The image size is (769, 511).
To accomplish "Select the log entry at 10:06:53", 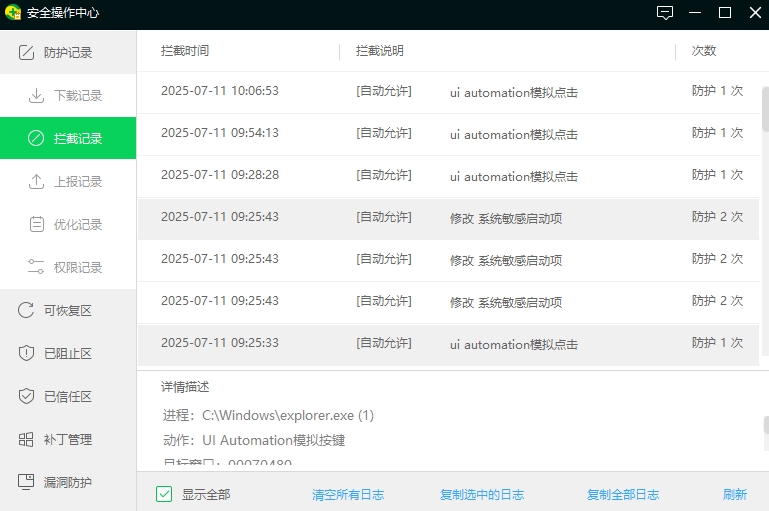I will coord(450,92).
